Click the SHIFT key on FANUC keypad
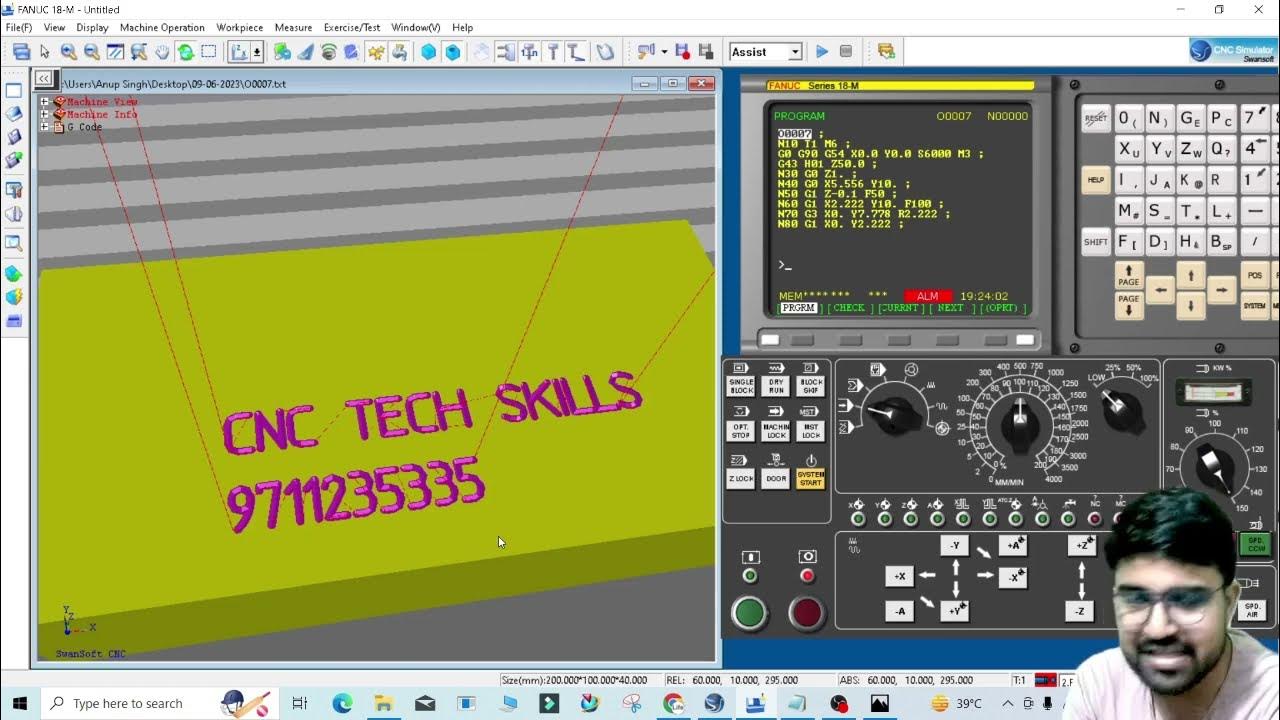Screen dimensions: 1280x720 1096,242
